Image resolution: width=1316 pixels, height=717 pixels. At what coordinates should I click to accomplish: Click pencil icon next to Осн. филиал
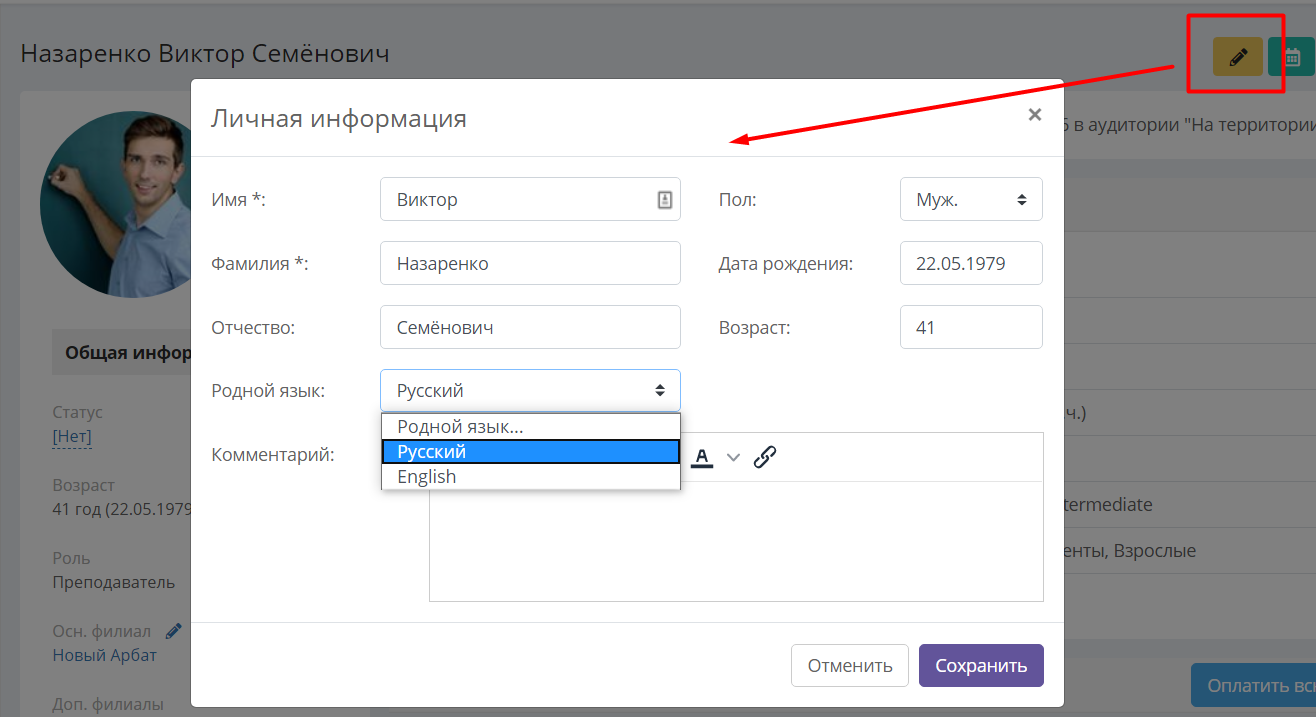(174, 631)
